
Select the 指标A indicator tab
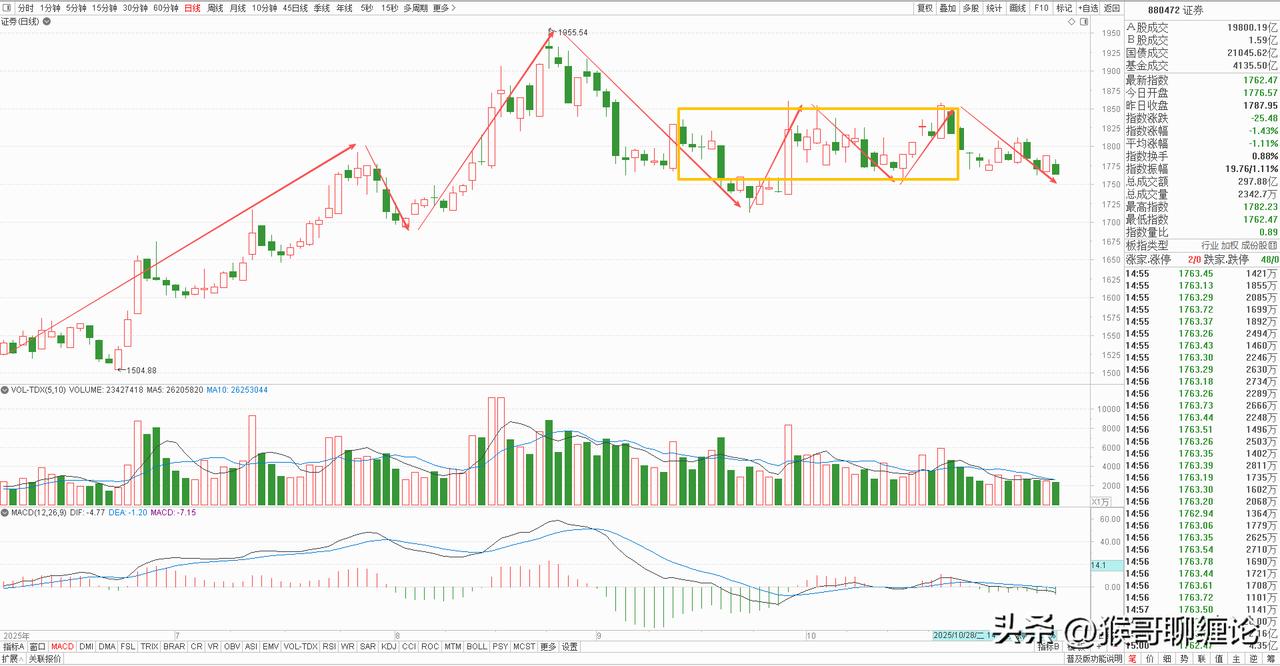pyautogui.click(x=13, y=646)
